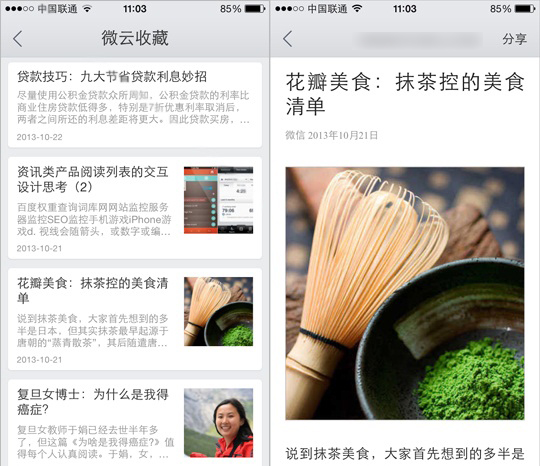
Task: Open 复旦女博士：为什么是我得癌症 article title
Action: point(93,402)
